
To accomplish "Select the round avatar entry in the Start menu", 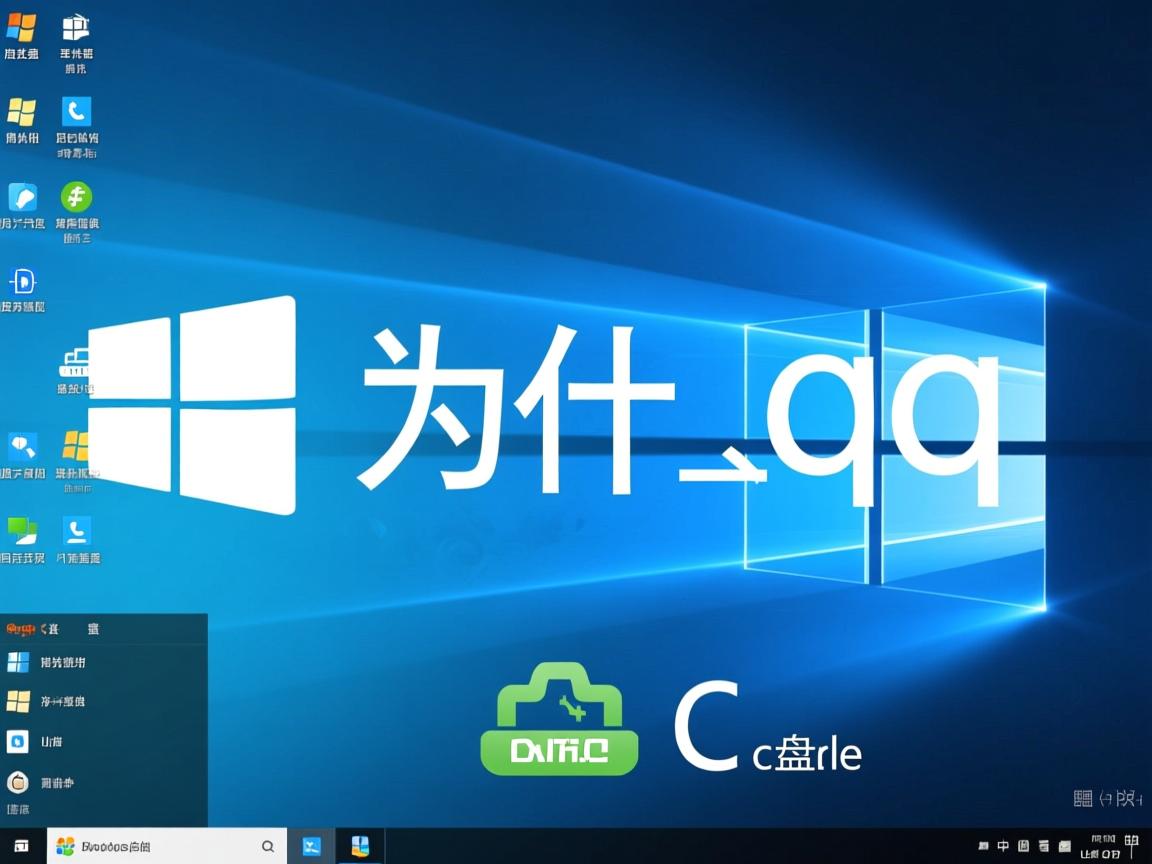I will pyautogui.click(x=20, y=783).
